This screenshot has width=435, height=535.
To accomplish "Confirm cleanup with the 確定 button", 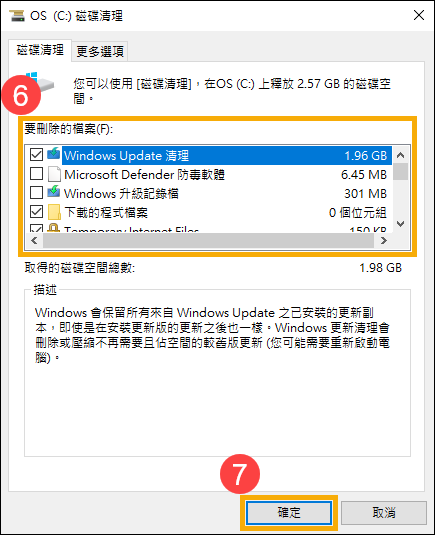I will pos(289,512).
